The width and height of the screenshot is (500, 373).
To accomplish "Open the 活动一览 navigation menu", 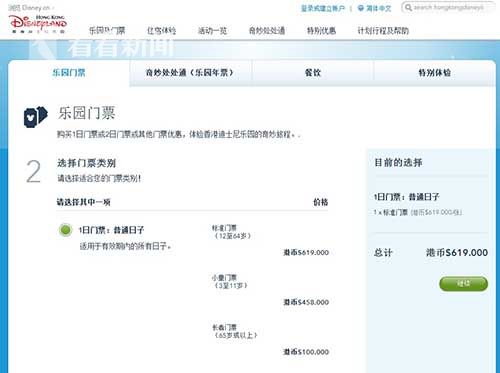I will click(212, 31).
